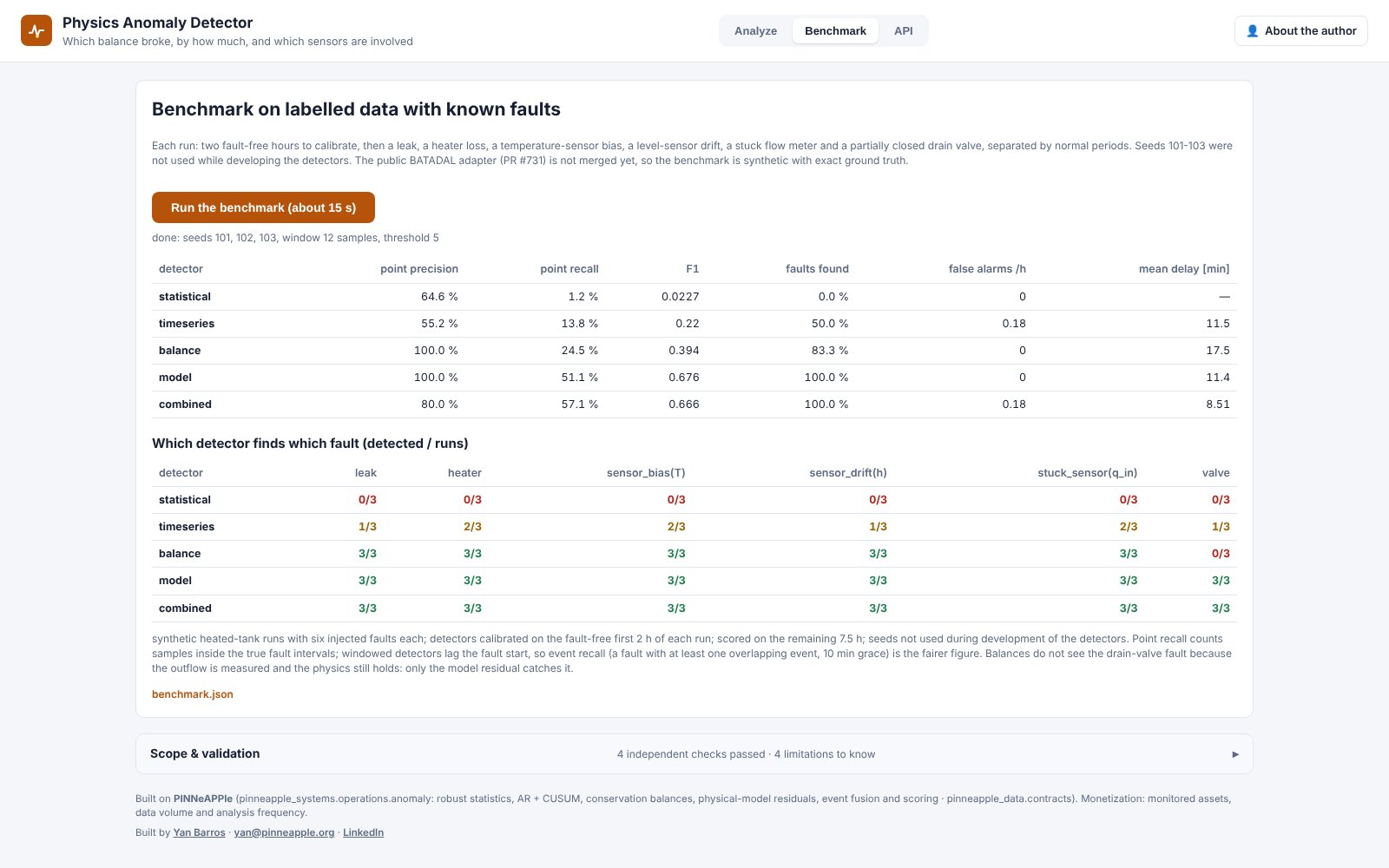Click the combined precision 80.0 %
This screenshot has width=1389, height=868.
(439, 404)
